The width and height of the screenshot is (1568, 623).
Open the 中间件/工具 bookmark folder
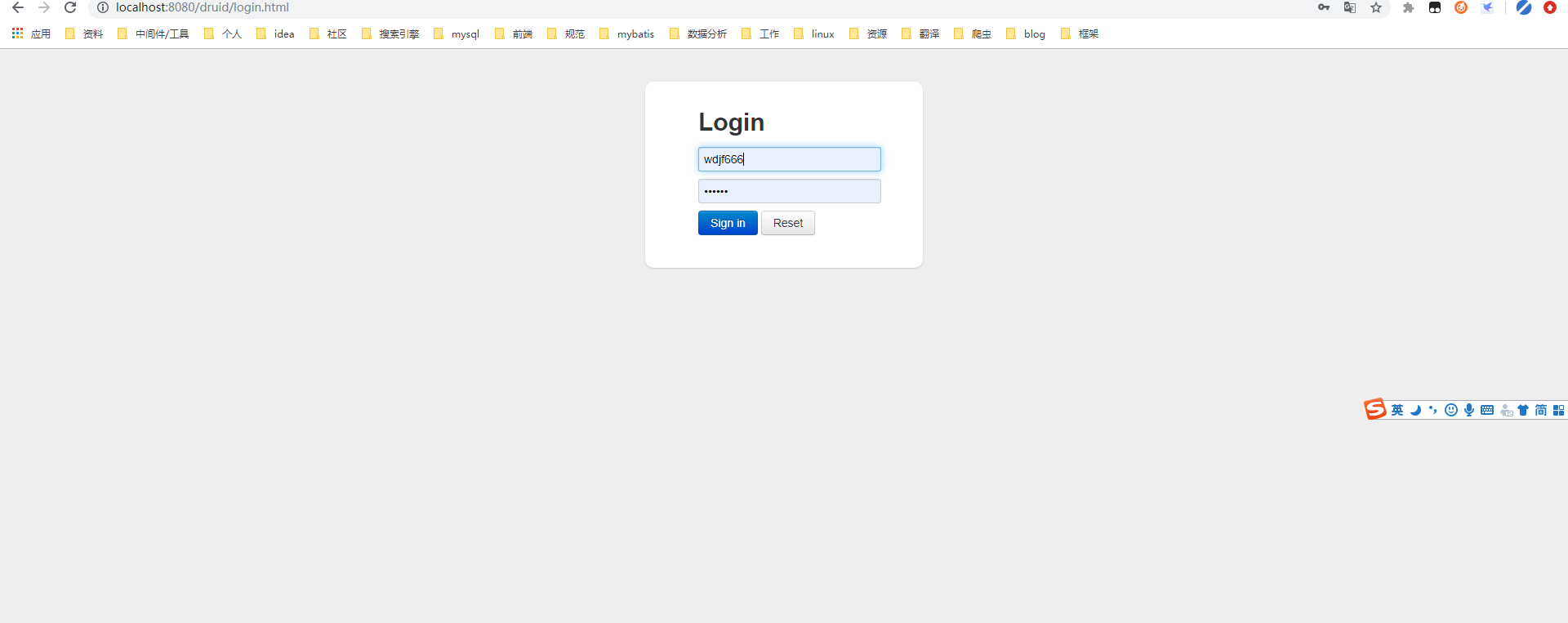(x=154, y=33)
